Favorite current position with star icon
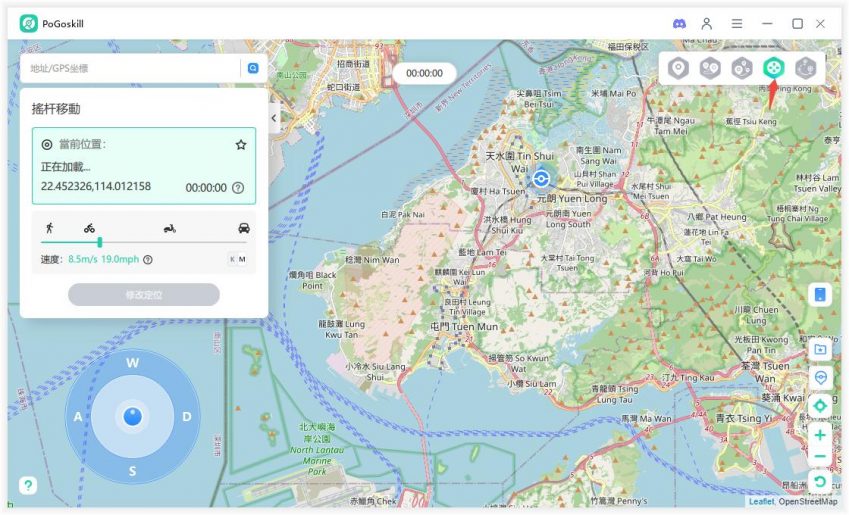 (x=241, y=144)
